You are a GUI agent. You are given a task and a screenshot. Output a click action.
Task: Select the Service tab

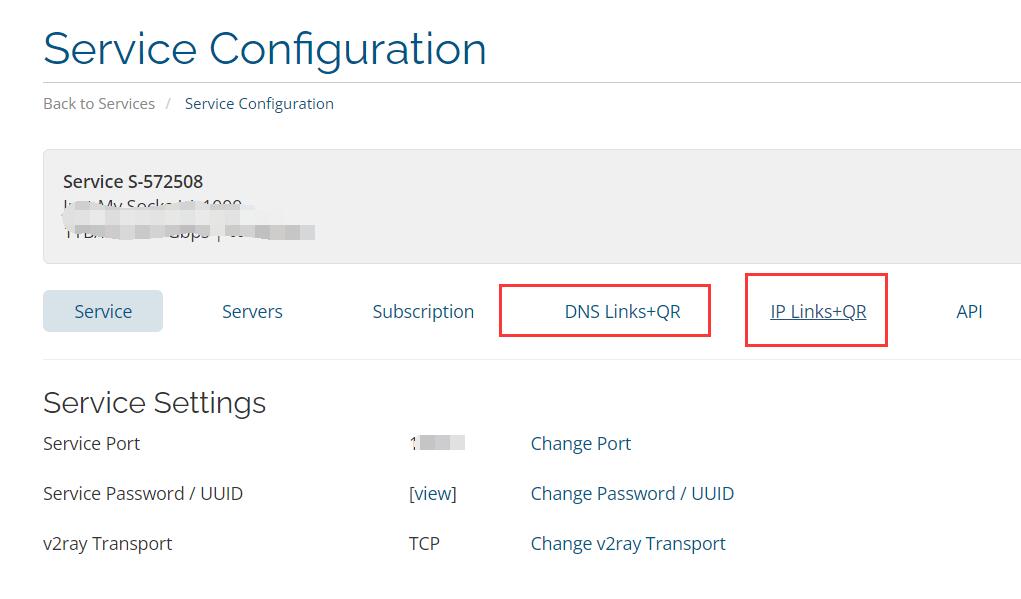[x=103, y=311]
